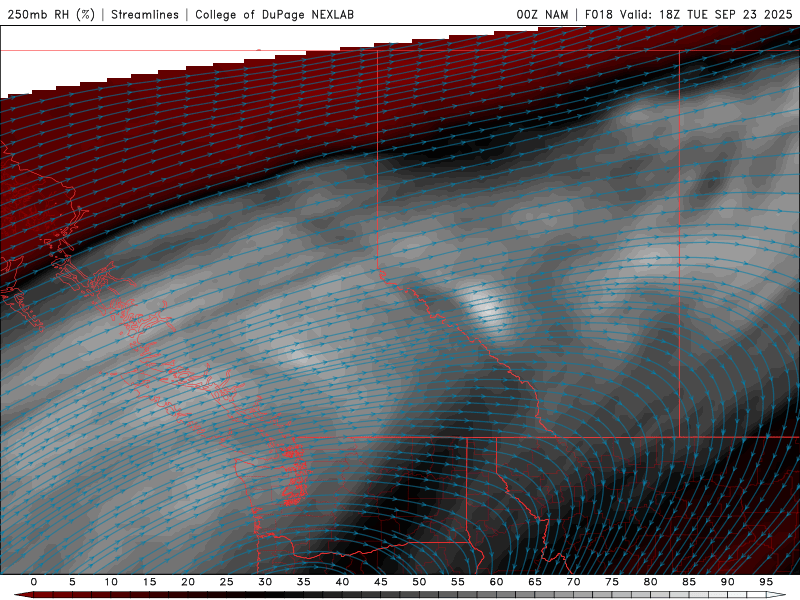Select the '45' colorbar value label
Screen dimensions: 800x600
point(381,582)
